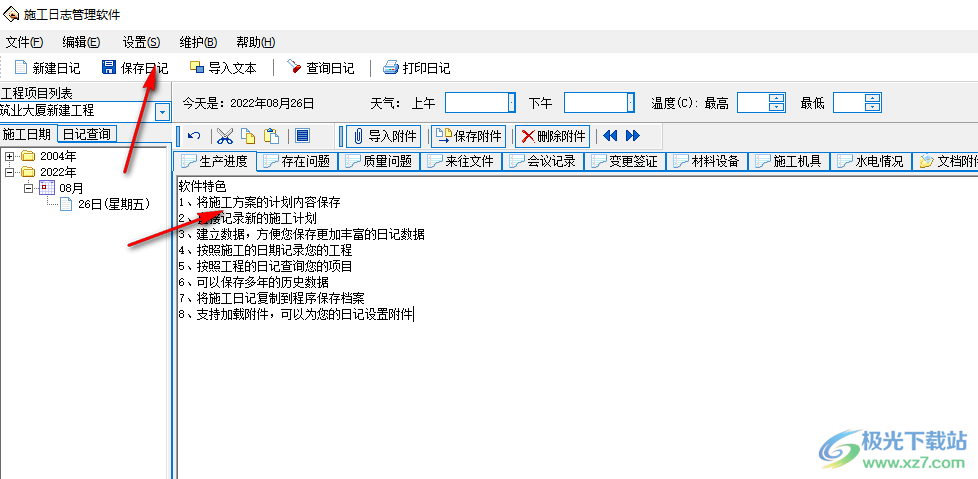978x479 pixels.
Task: Select the 26日(星期五) diary entry
Action: [x=105, y=204]
